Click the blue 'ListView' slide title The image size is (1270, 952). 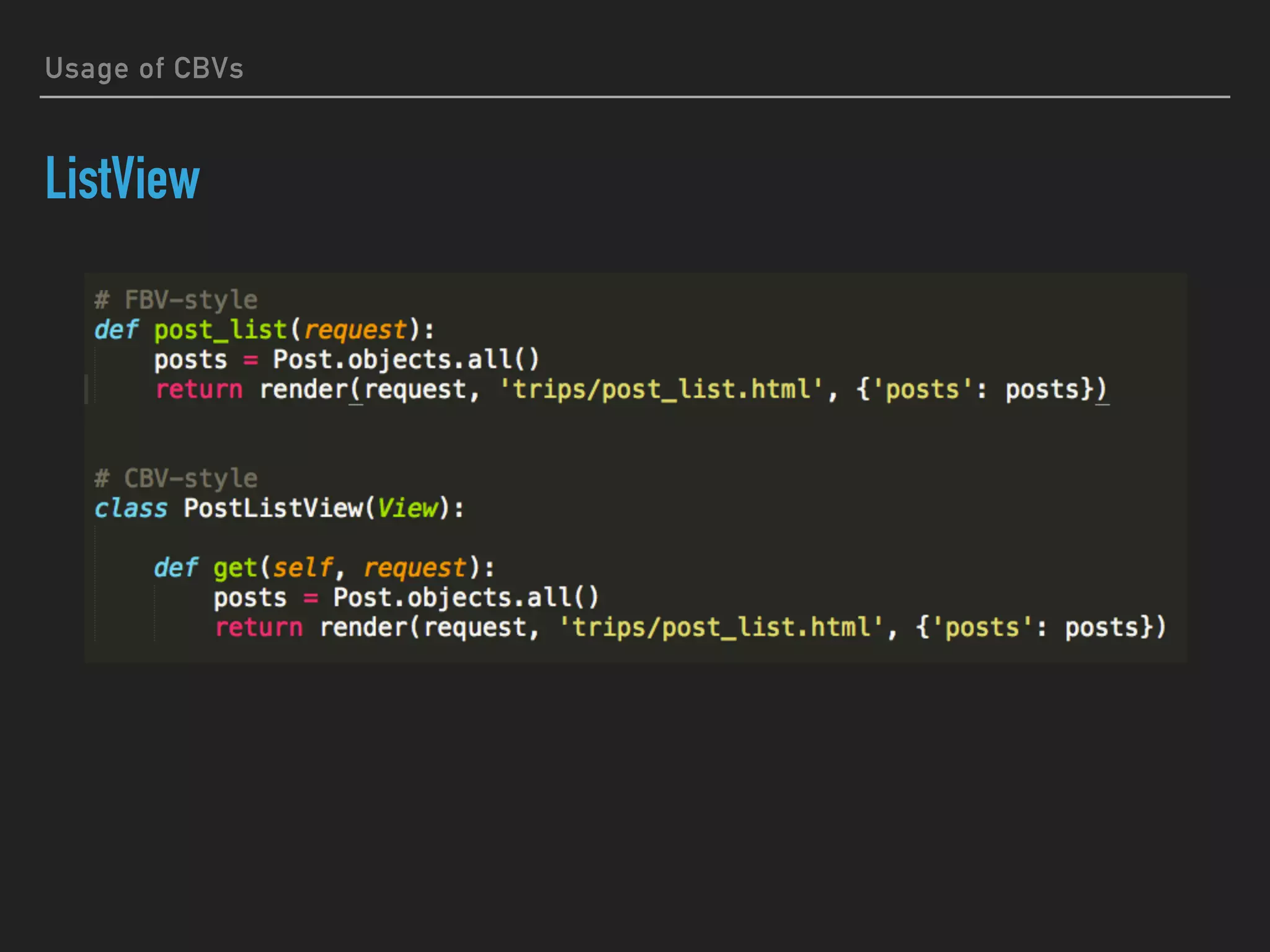pyautogui.click(x=123, y=178)
